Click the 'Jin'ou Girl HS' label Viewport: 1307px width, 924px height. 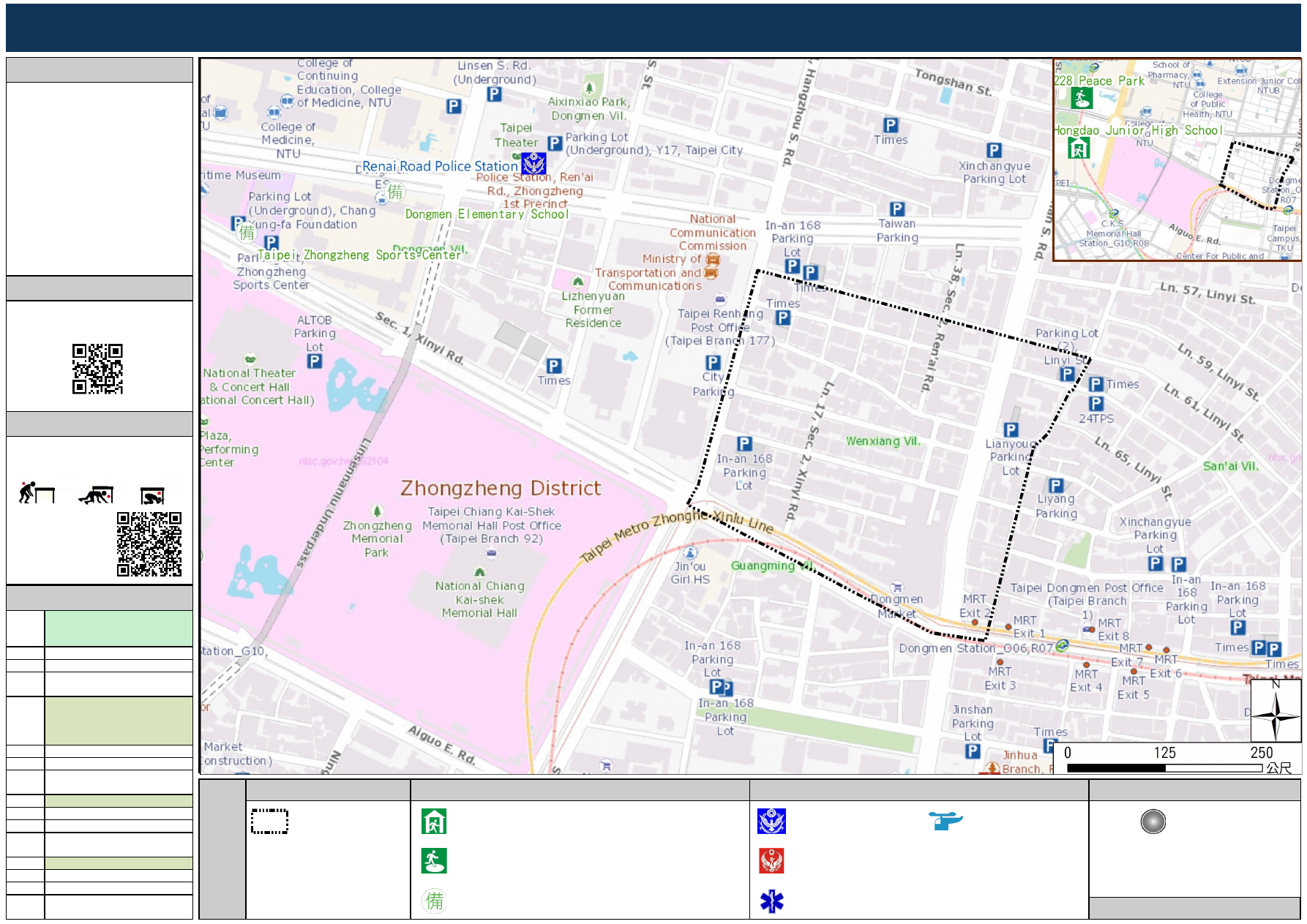click(690, 572)
